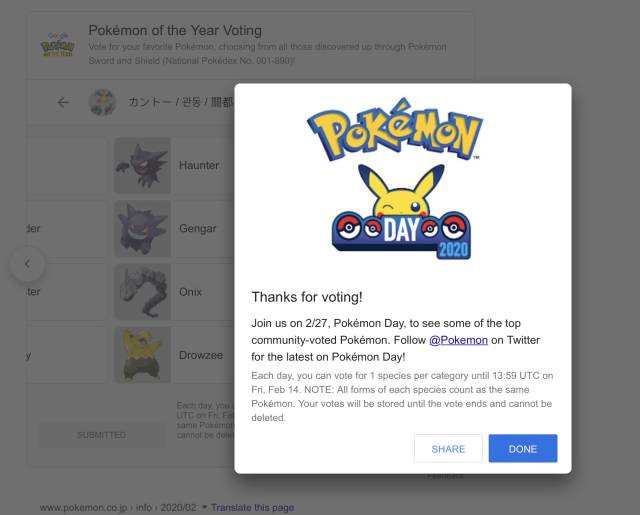Click the Translate this page link

[x=252, y=507]
